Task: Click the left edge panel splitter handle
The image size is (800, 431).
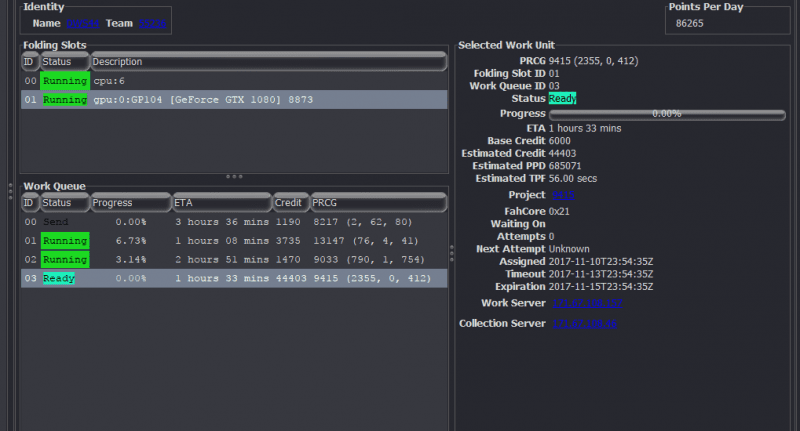Action: point(10,191)
